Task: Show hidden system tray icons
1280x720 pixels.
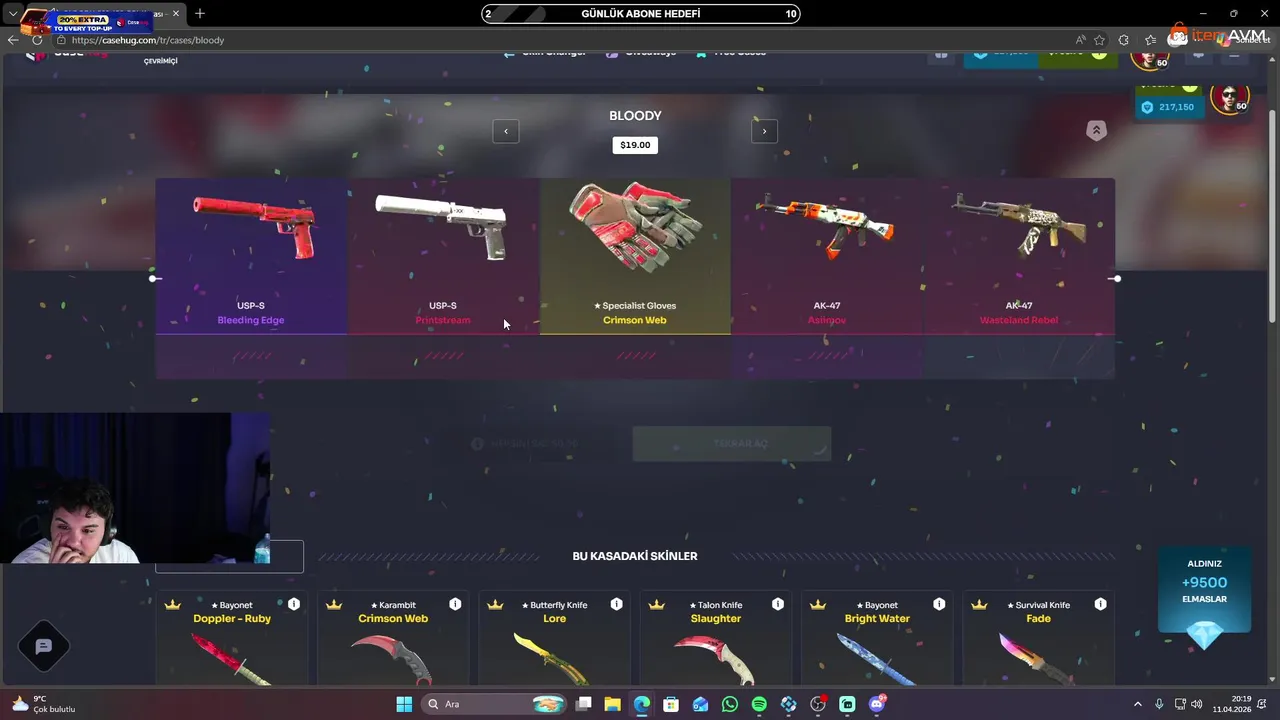Action: (1137, 704)
